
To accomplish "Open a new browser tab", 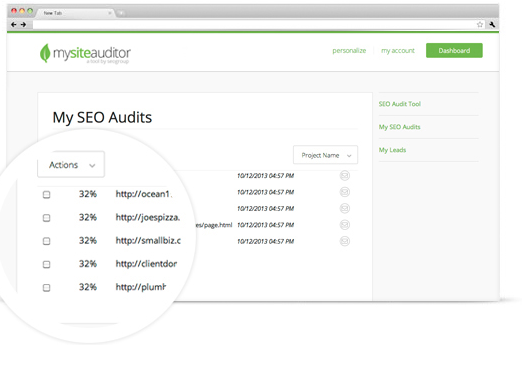I will (121, 13).
